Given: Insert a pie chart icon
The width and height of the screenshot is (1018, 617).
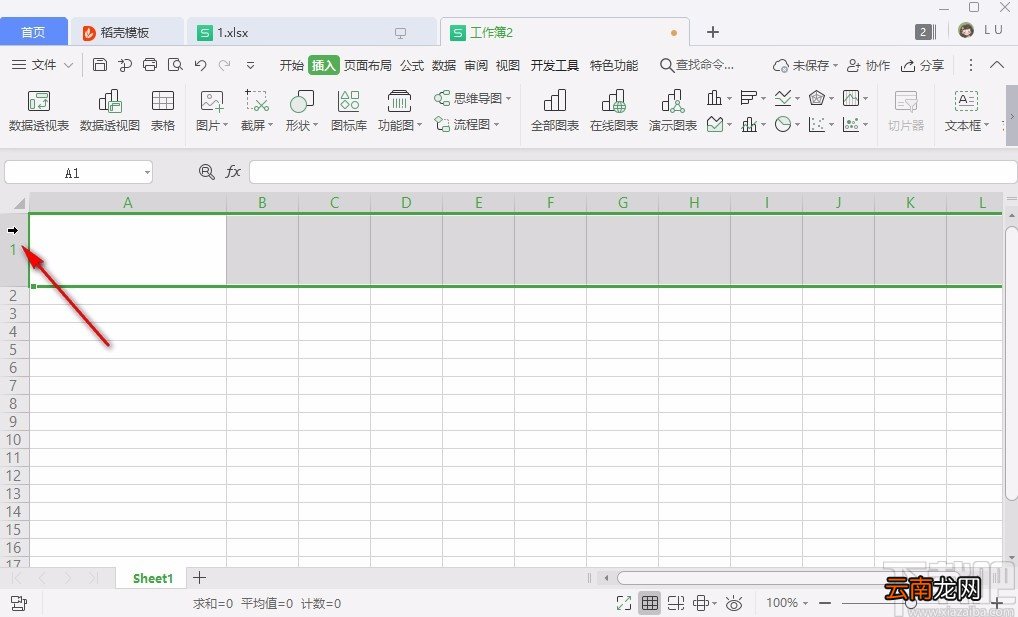Looking at the screenshot, I should tap(783, 124).
